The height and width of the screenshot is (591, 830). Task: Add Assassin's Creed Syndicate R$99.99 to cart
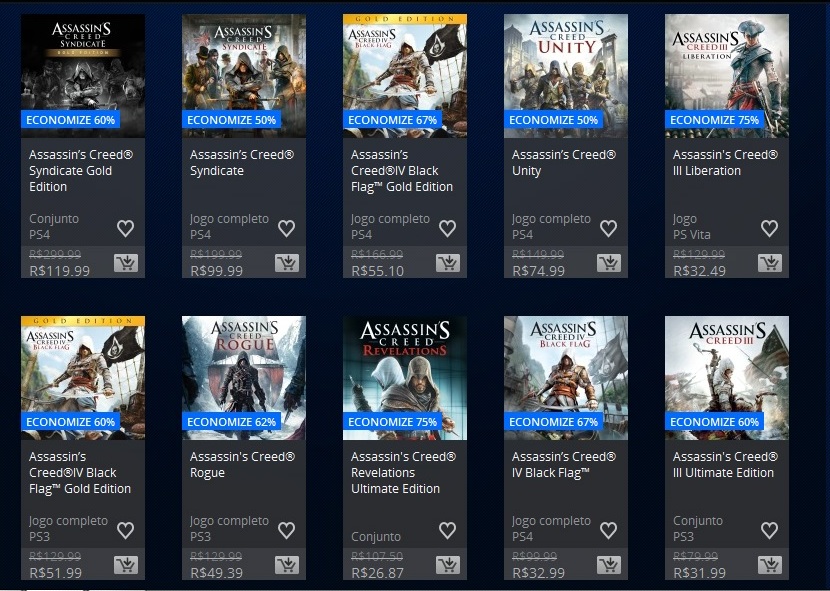287,263
